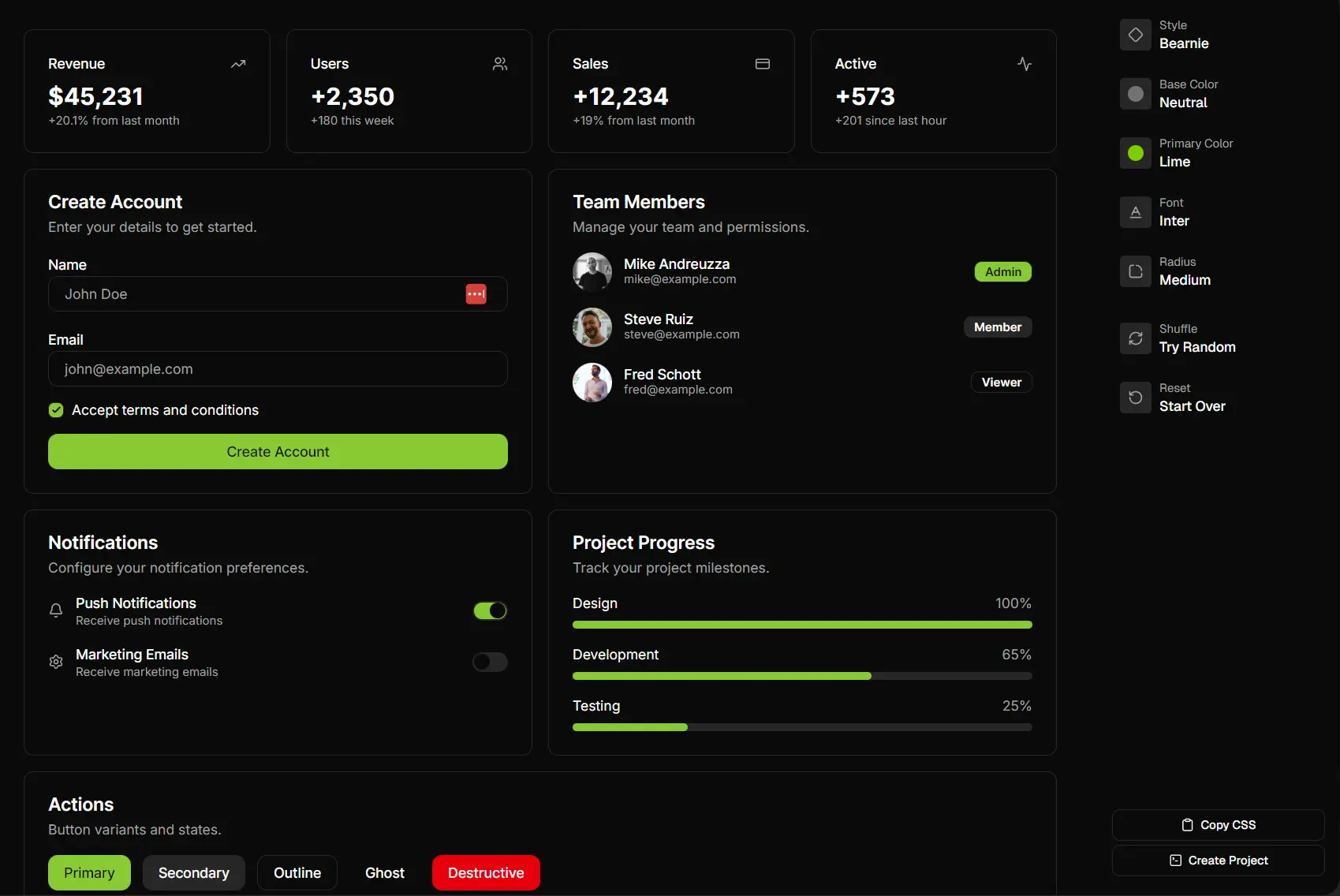Click the gear icon next to Marketing Emails

click(56, 662)
